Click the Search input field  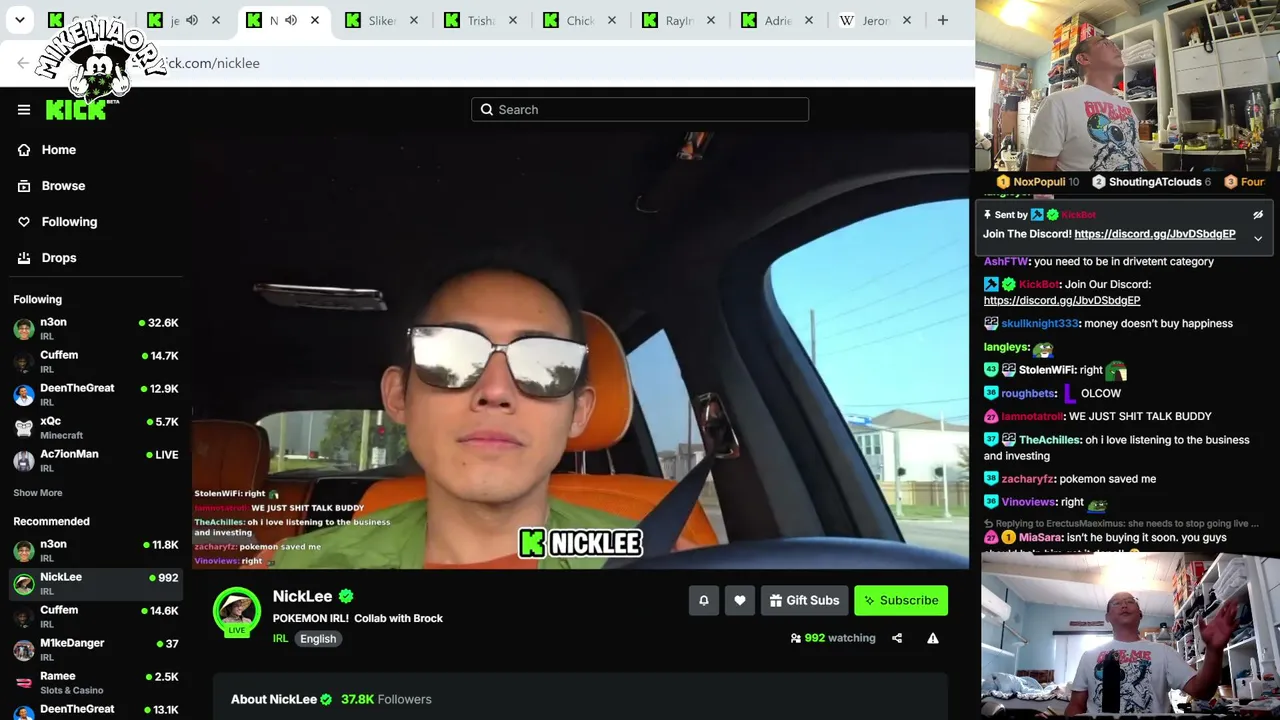[640, 110]
